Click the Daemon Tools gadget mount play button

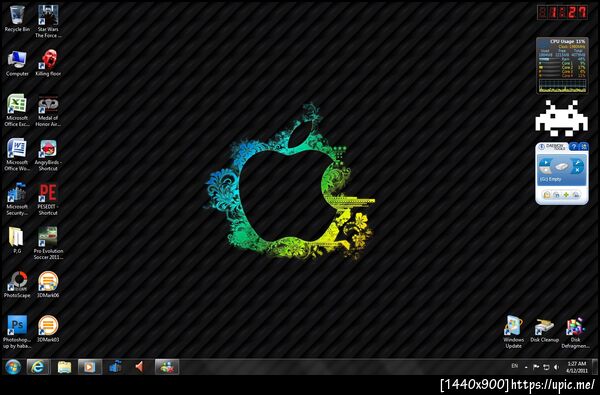(545, 162)
